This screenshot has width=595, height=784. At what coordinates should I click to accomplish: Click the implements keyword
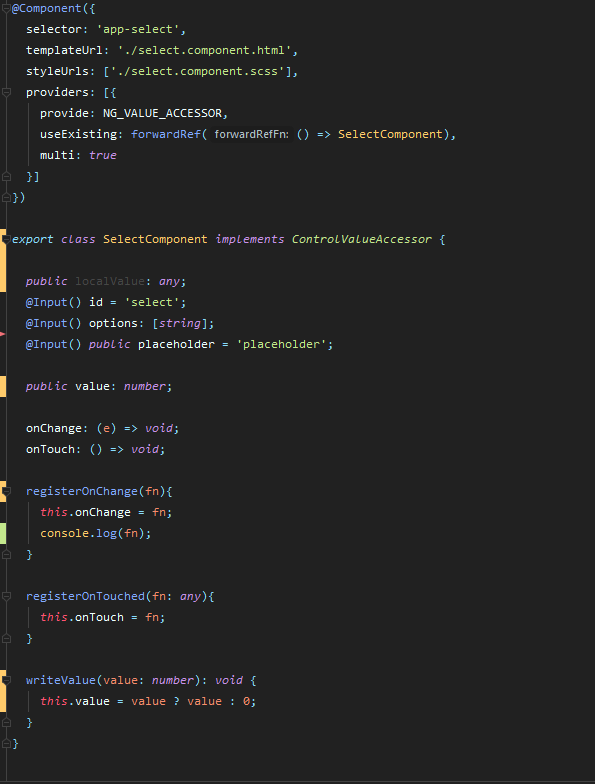[250, 240]
